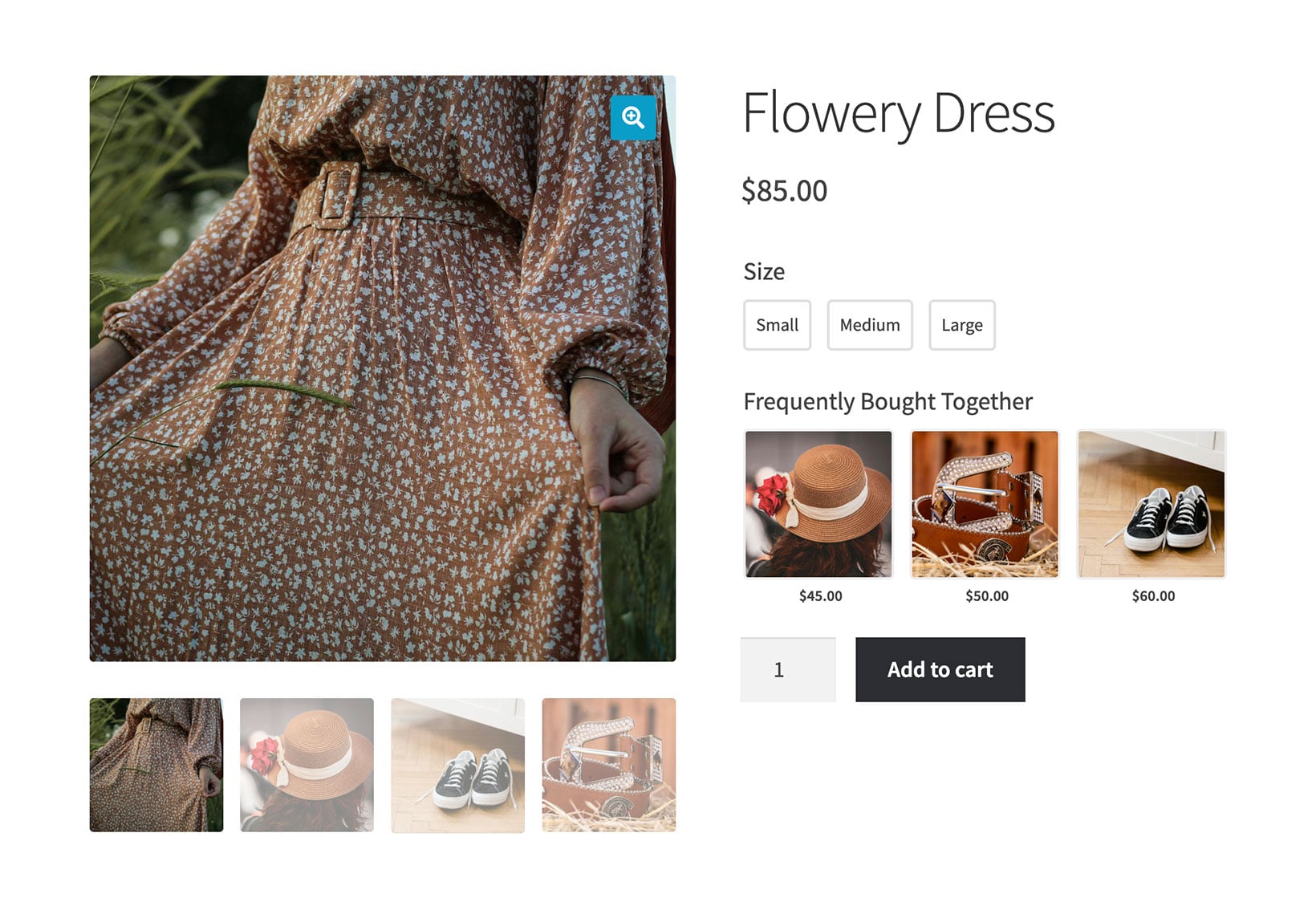Screen dimensions: 1316x910
Task: Click the Frequently Bought Together heading
Action: (887, 401)
